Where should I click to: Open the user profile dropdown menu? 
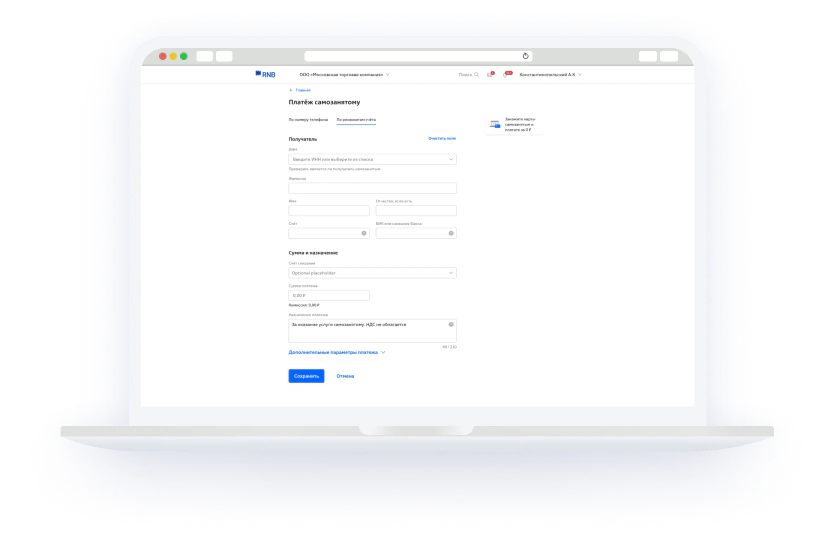point(550,74)
